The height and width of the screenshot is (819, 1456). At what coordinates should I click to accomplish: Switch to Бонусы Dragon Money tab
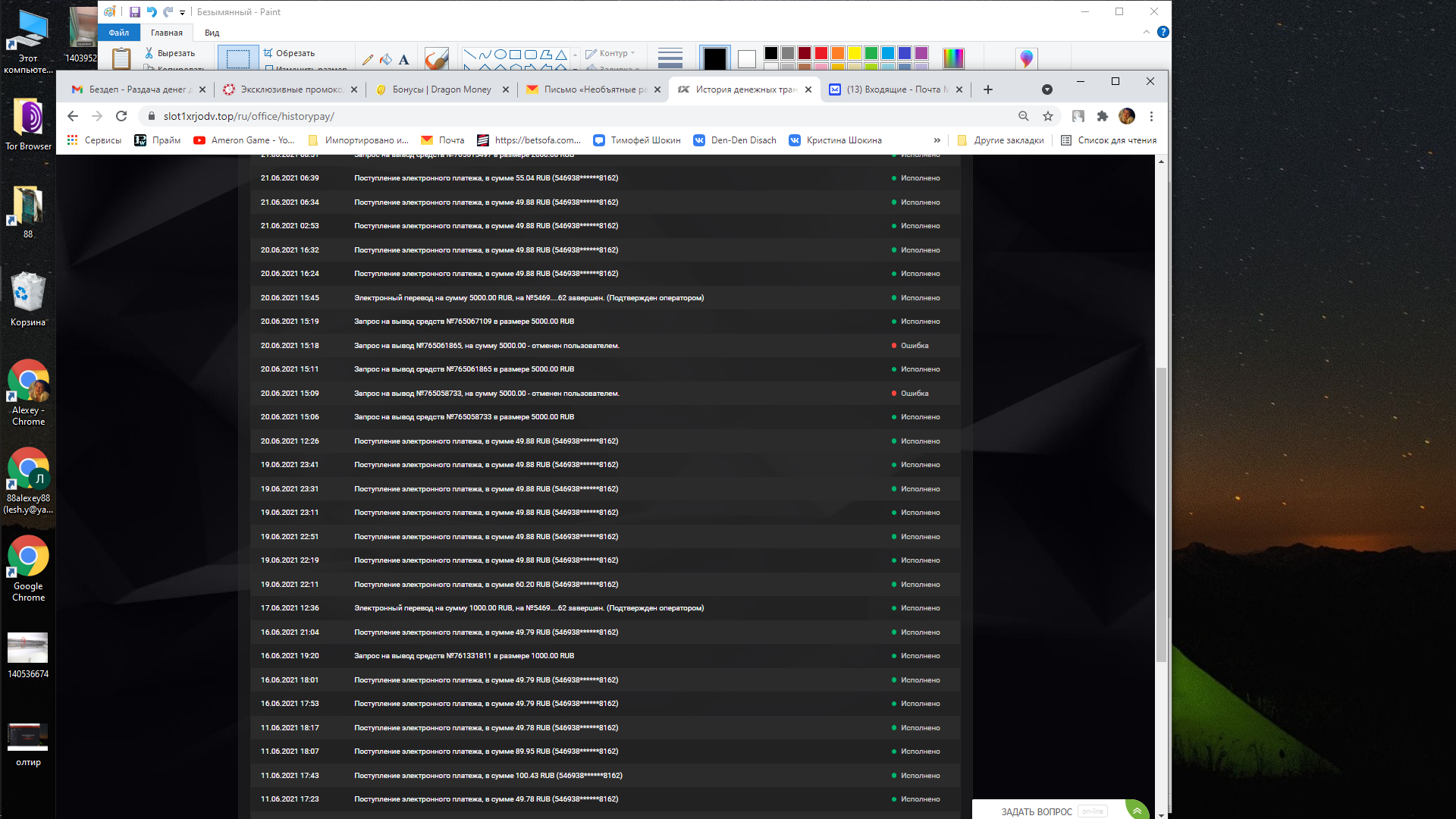[x=441, y=89]
